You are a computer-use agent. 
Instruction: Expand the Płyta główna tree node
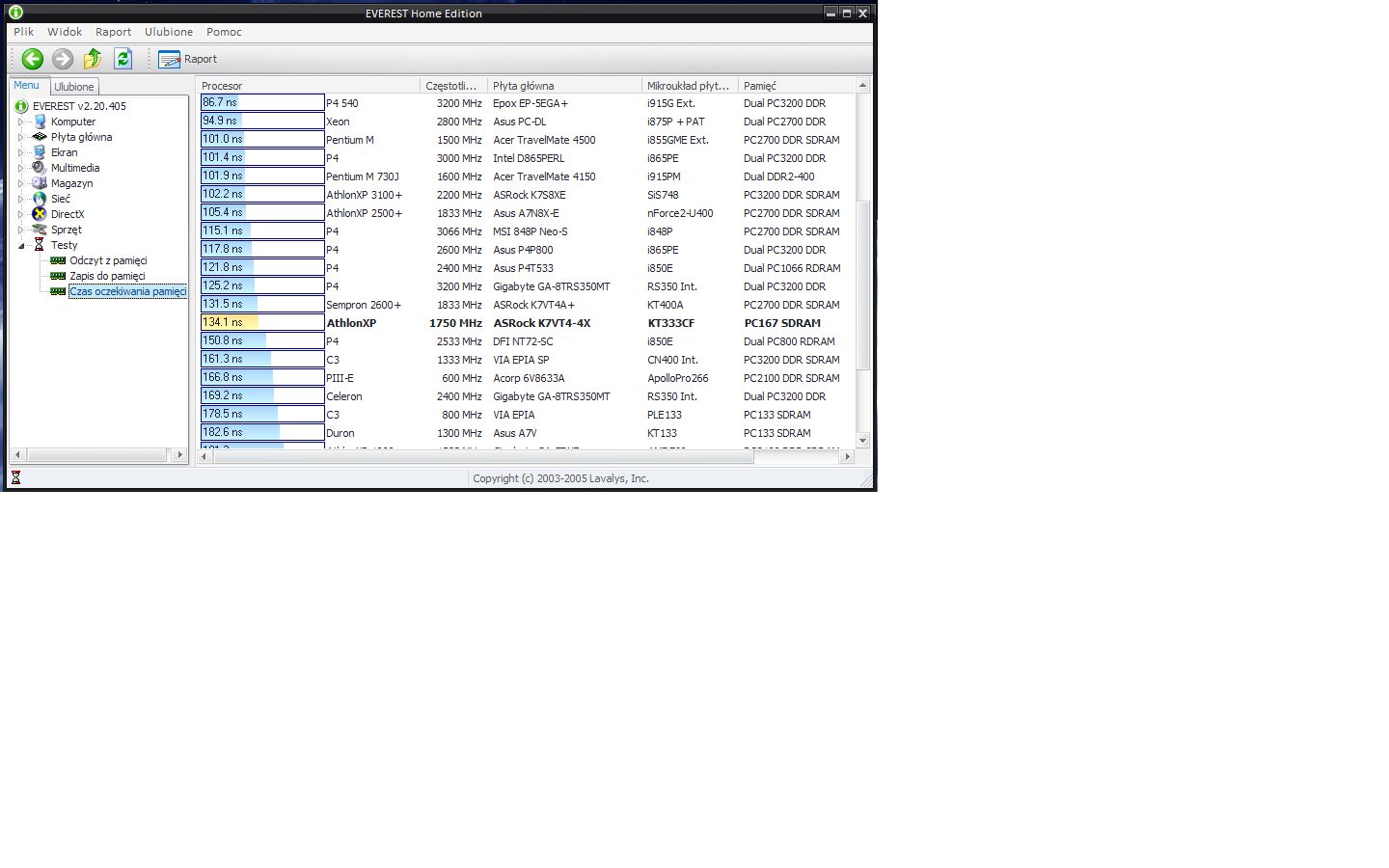[x=20, y=137]
